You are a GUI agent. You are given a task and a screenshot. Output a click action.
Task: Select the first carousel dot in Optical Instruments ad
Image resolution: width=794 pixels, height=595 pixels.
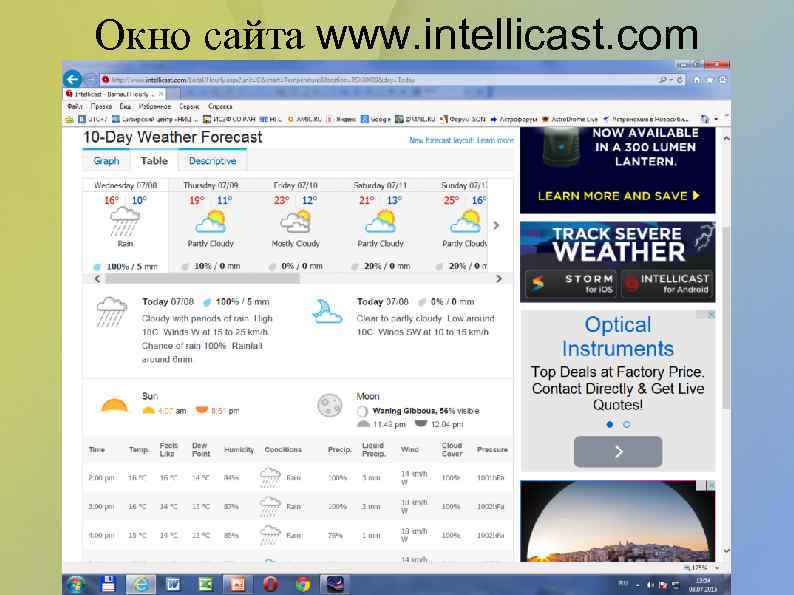[610, 424]
